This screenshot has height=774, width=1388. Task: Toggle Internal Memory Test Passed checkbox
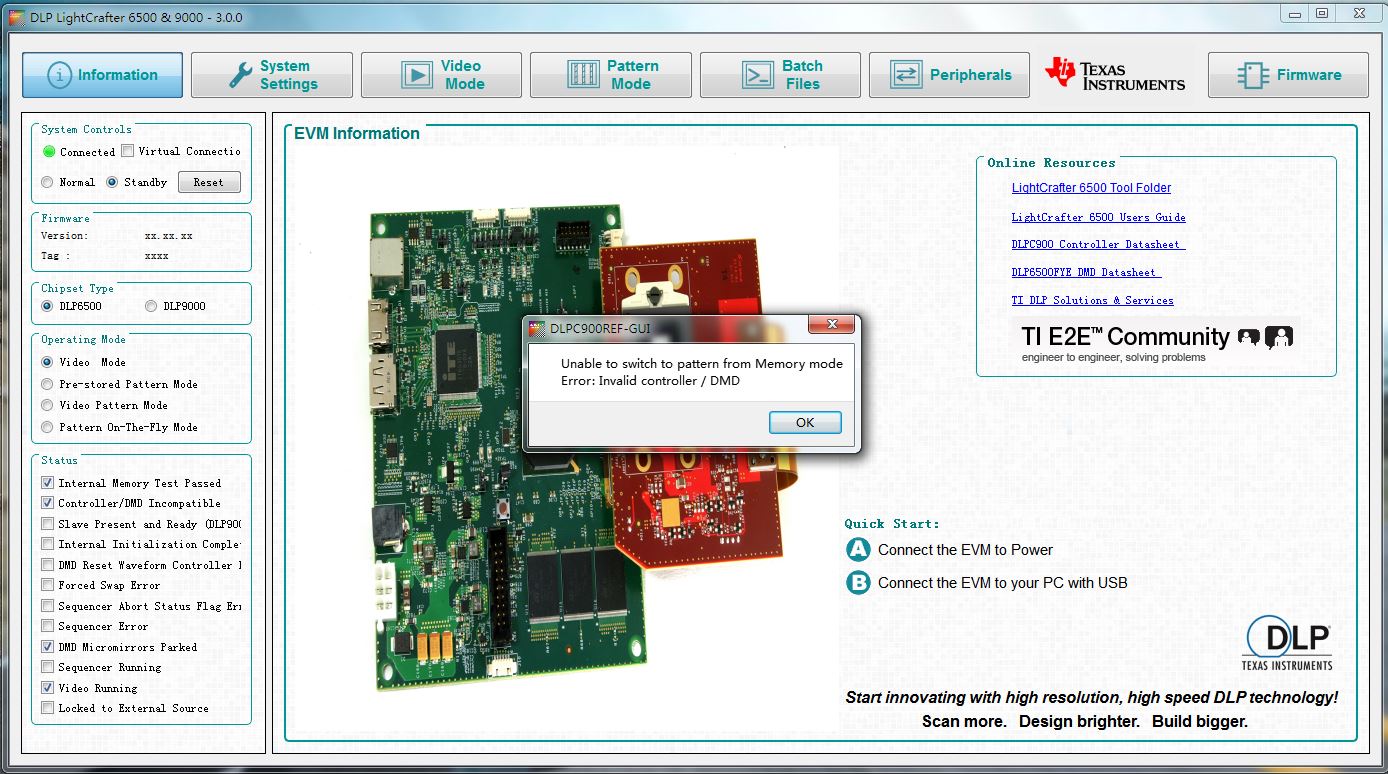pos(47,483)
